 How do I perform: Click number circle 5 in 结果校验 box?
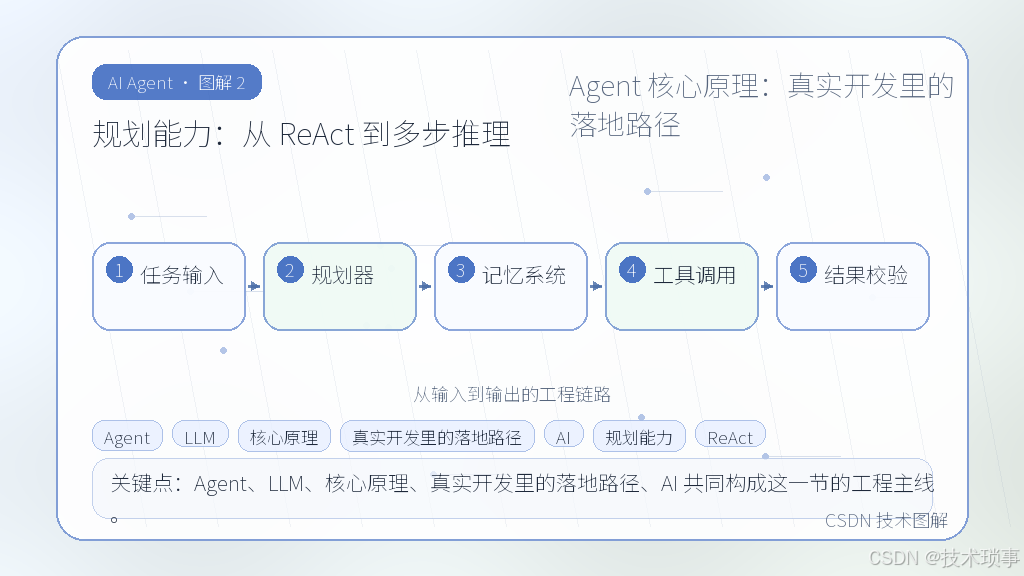803,270
